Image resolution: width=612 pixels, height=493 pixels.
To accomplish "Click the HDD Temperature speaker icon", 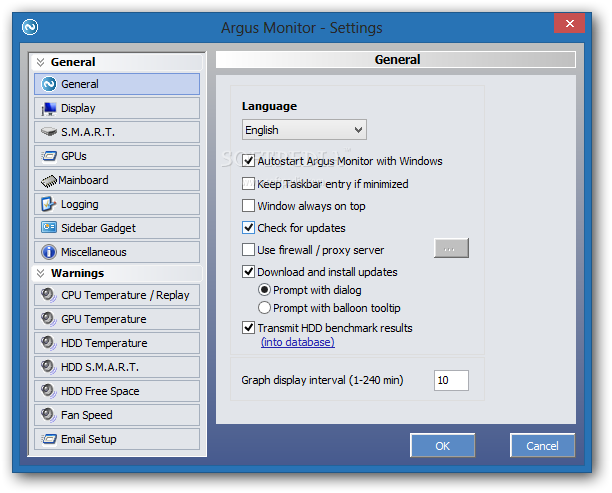I will (49, 343).
